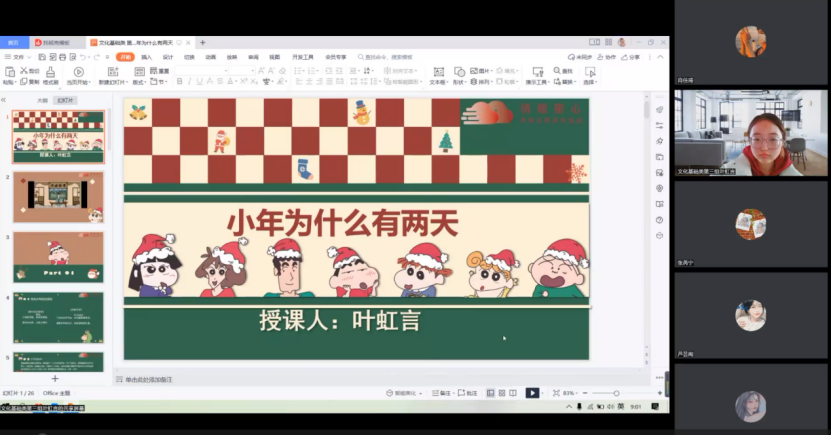Image resolution: width=831 pixels, height=435 pixels.
Task: Switch to Reading view in status bar
Action: [513, 393]
